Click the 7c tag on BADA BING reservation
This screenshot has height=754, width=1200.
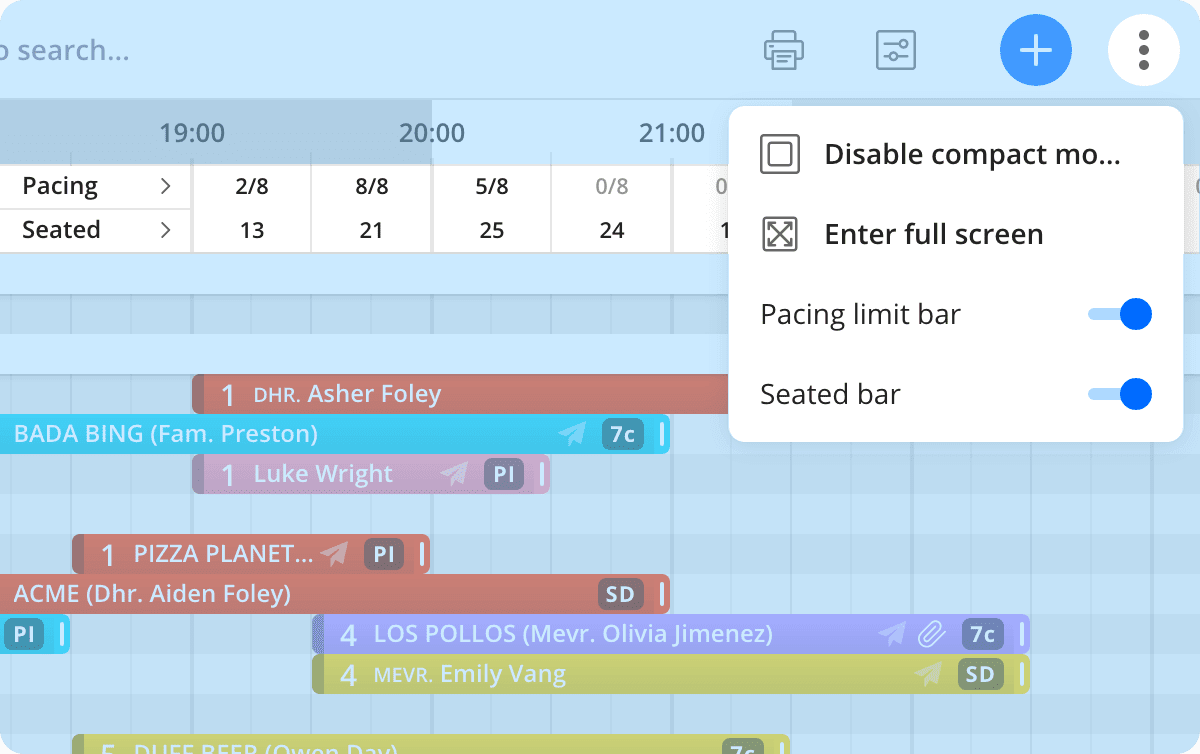point(622,434)
